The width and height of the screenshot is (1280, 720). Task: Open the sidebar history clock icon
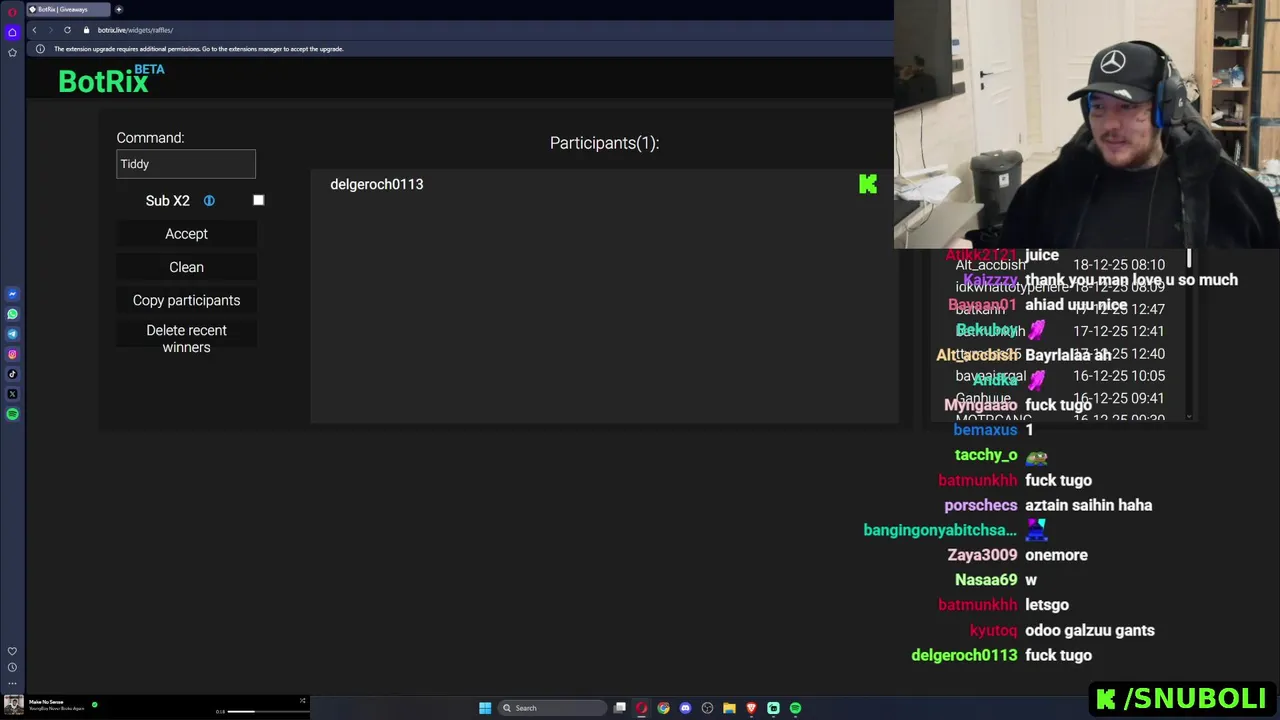click(12, 667)
